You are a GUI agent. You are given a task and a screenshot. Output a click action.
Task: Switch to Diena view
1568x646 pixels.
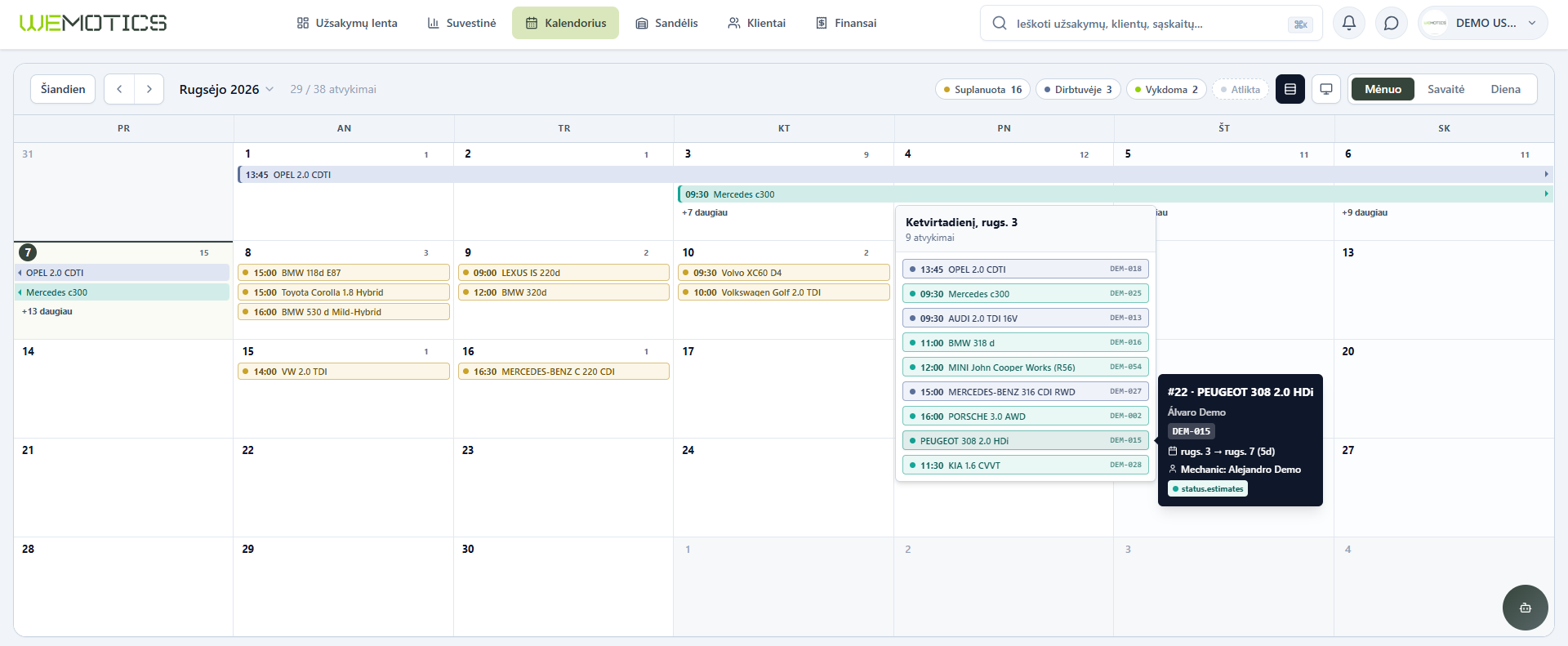click(x=1505, y=89)
